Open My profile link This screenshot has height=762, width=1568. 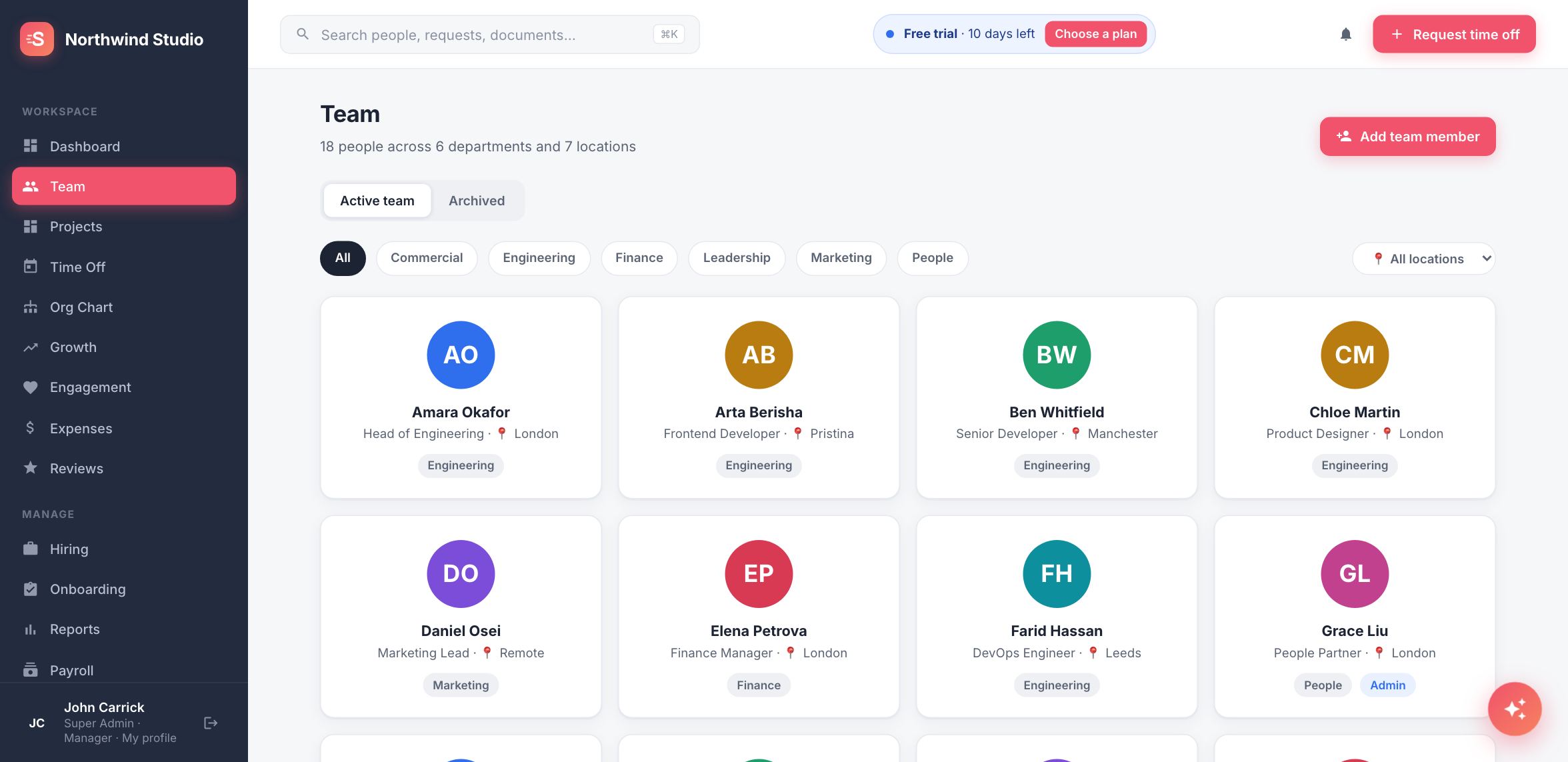pyautogui.click(x=149, y=738)
